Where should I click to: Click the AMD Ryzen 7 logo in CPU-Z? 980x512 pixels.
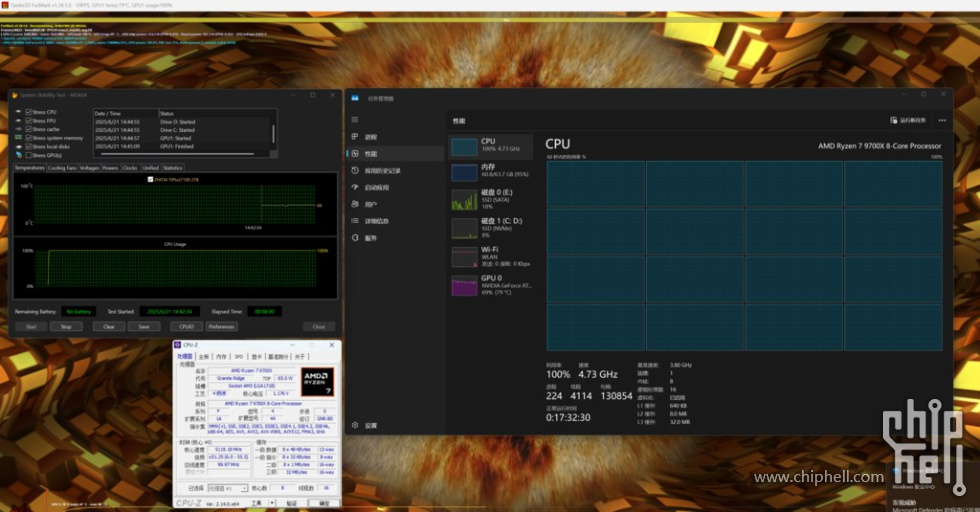[x=317, y=381]
